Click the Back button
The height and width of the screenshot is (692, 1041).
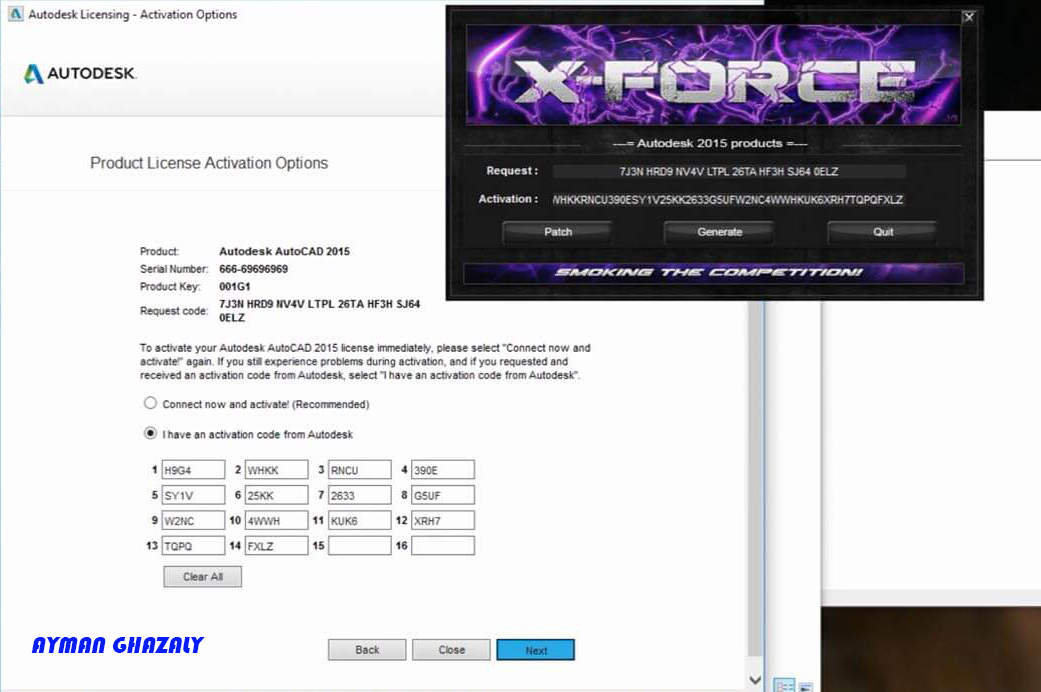coord(367,649)
